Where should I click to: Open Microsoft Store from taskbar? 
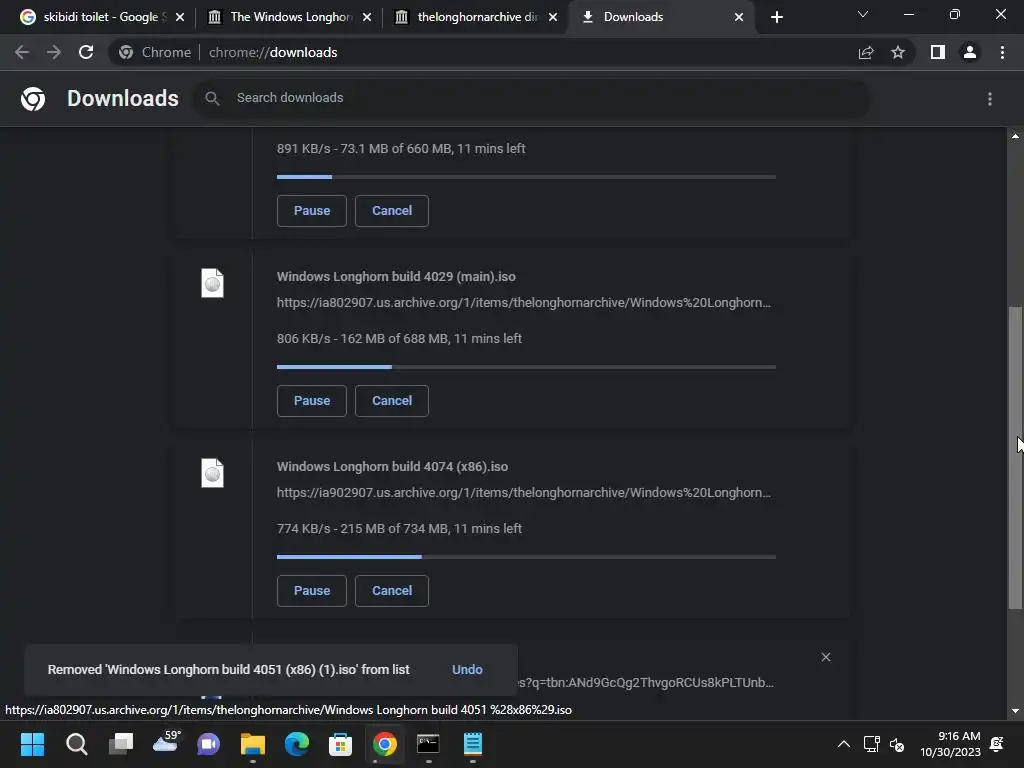click(340, 744)
